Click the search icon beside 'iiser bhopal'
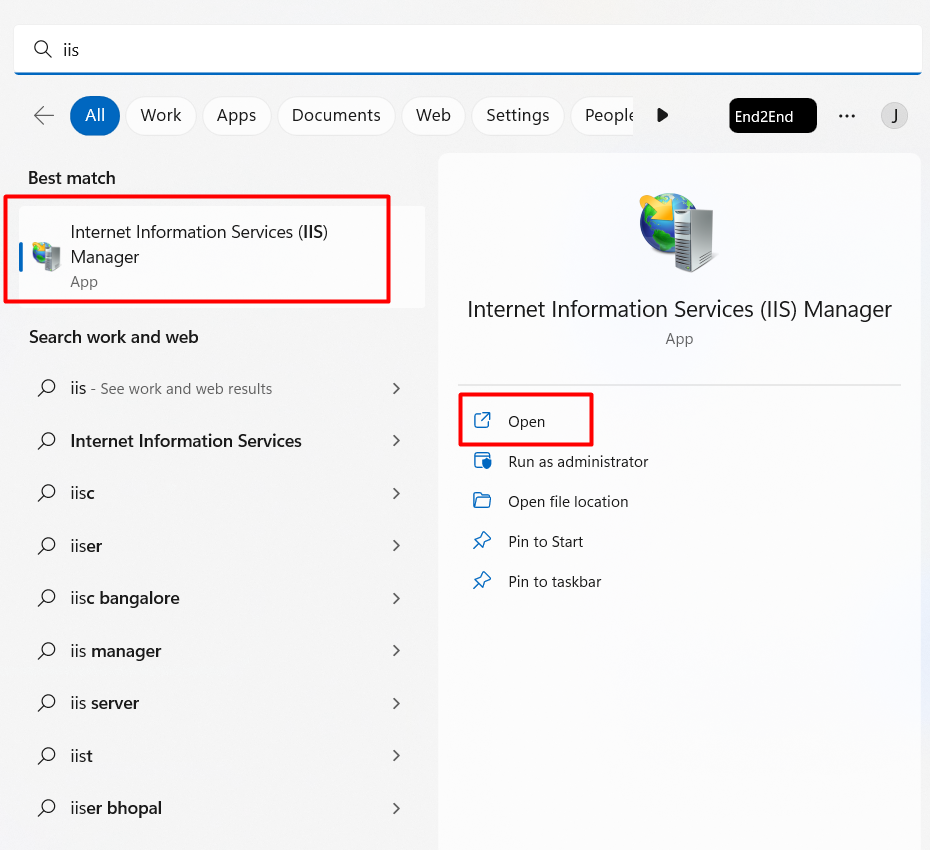The image size is (930, 850). tap(46, 808)
